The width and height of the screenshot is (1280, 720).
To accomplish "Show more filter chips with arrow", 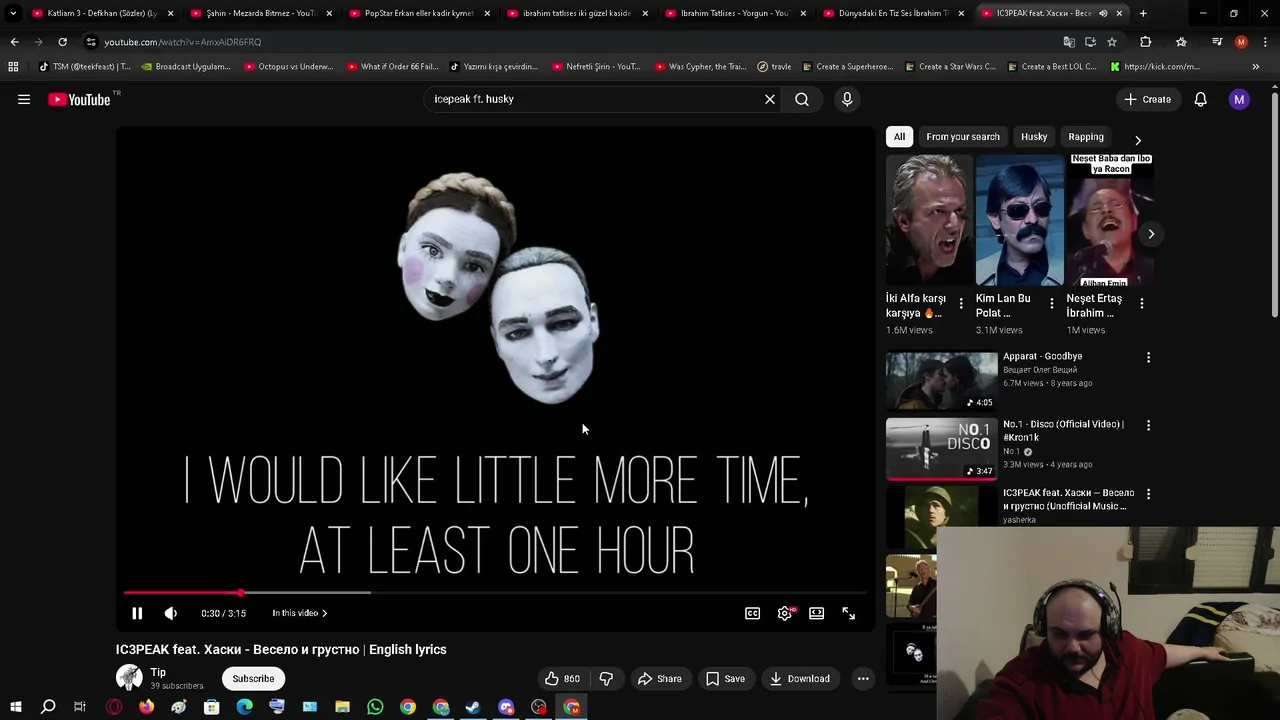I will [x=1138, y=140].
